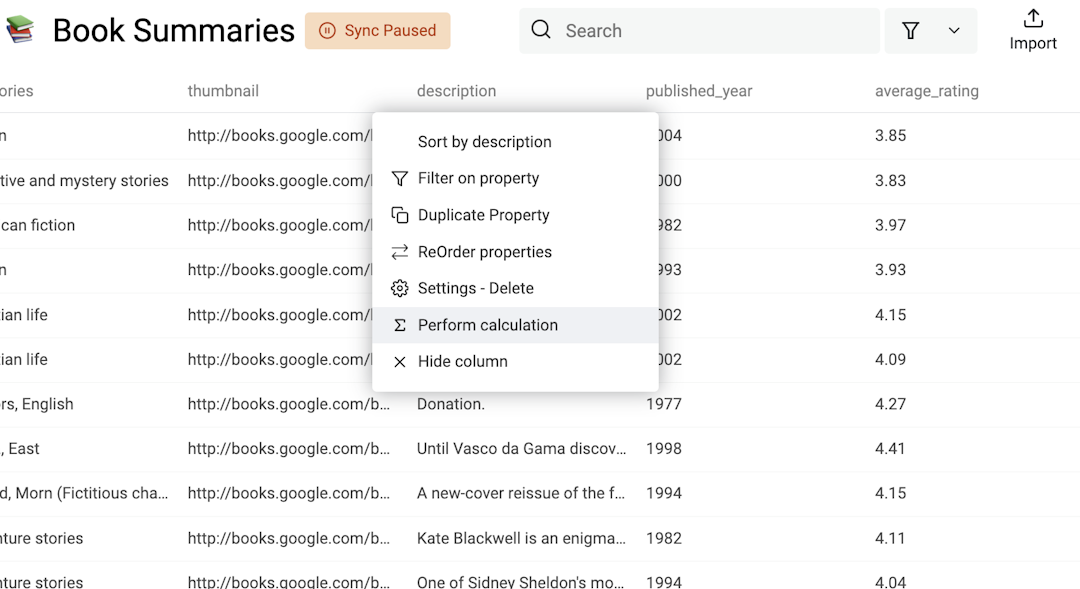
Task: Click the Import upload icon
Action: point(1032,20)
